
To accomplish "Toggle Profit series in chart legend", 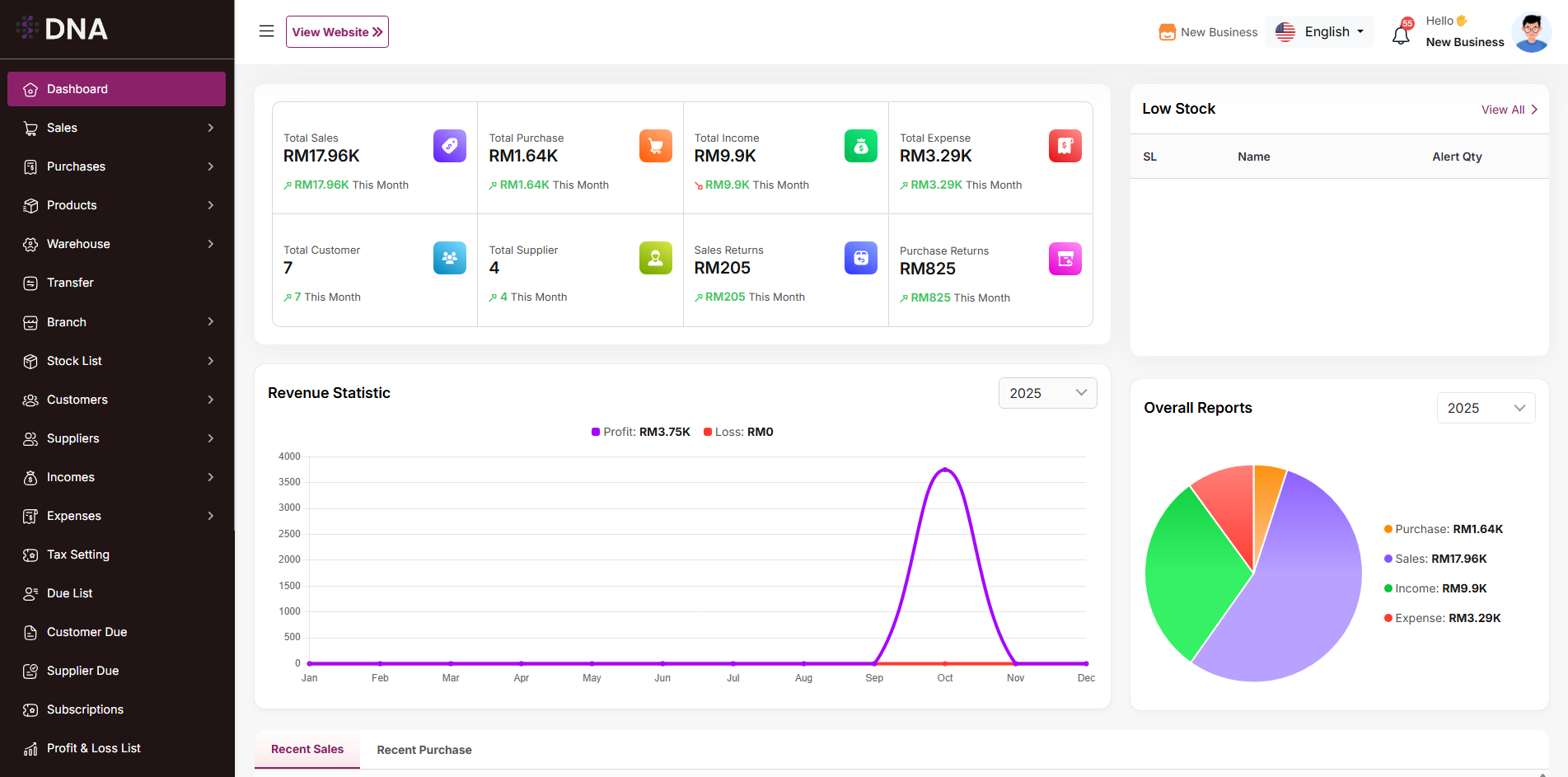I will [x=640, y=432].
